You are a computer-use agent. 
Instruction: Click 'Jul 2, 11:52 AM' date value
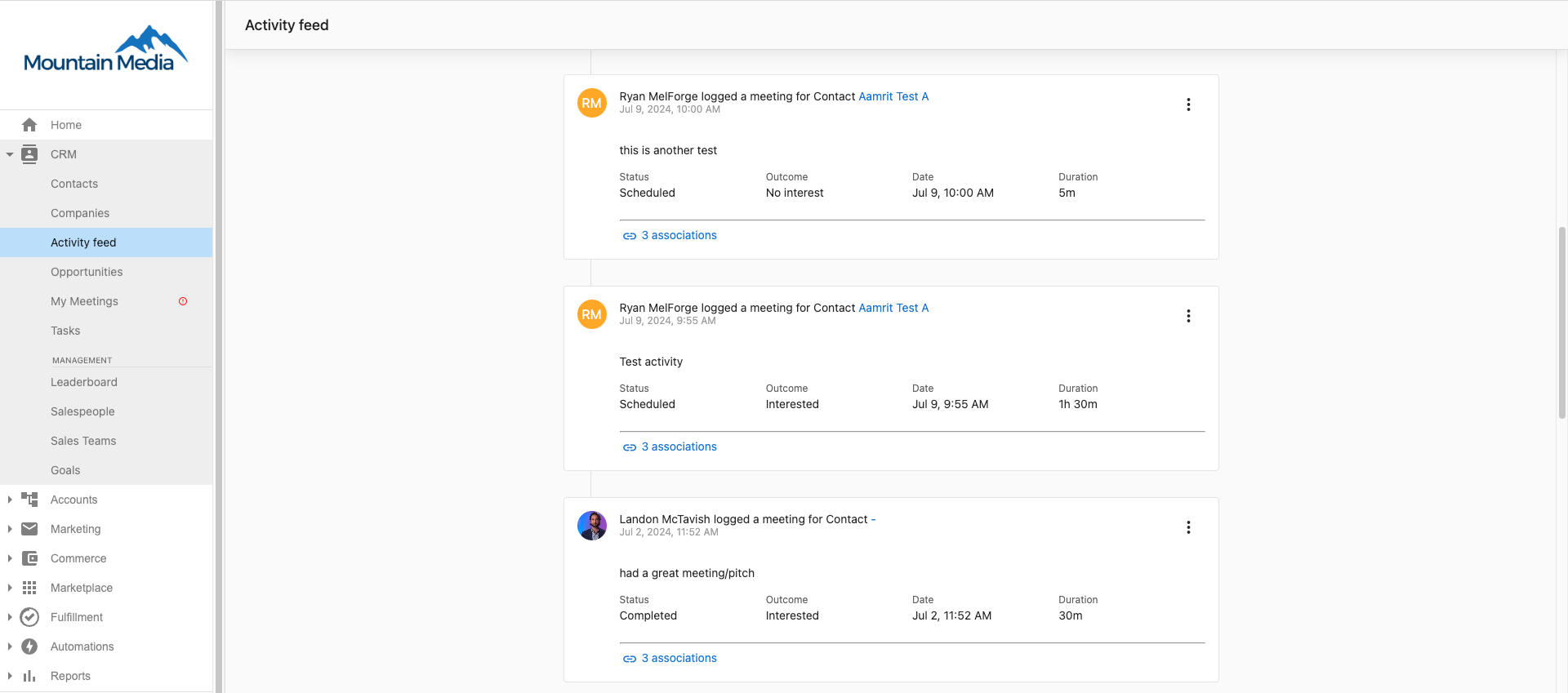pyautogui.click(x=951, y=615)
